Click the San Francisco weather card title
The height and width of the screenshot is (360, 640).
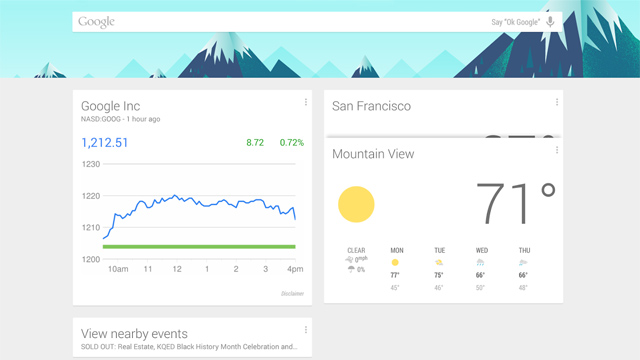pyautogui.click(x=371, y=106)
